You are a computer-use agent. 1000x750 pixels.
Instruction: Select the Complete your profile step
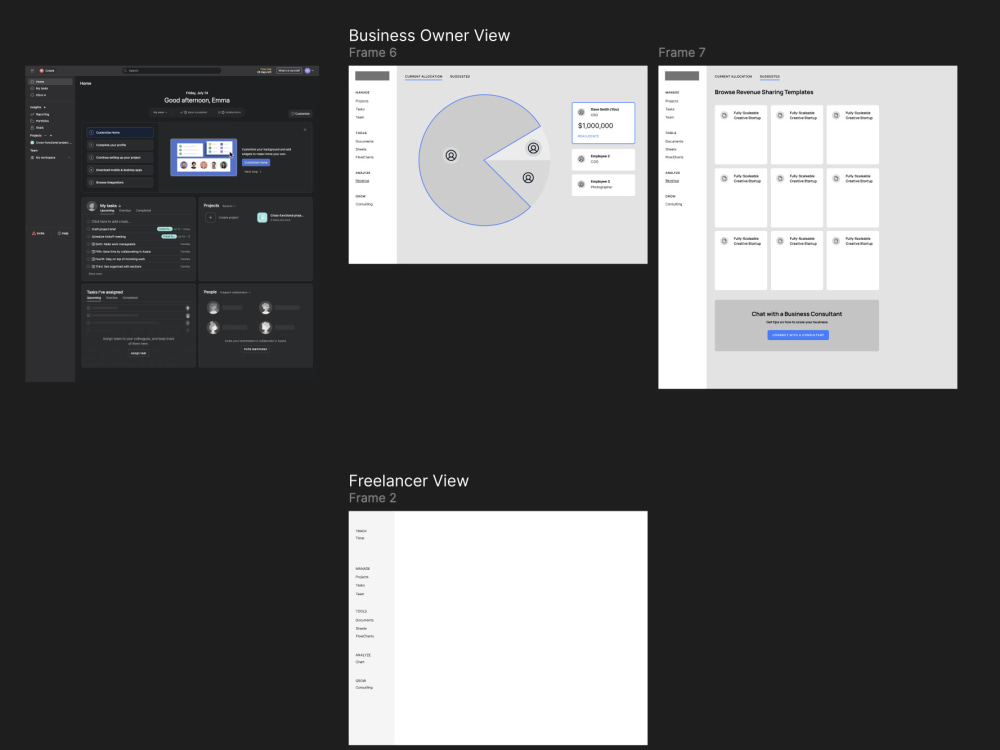point(120,145)
